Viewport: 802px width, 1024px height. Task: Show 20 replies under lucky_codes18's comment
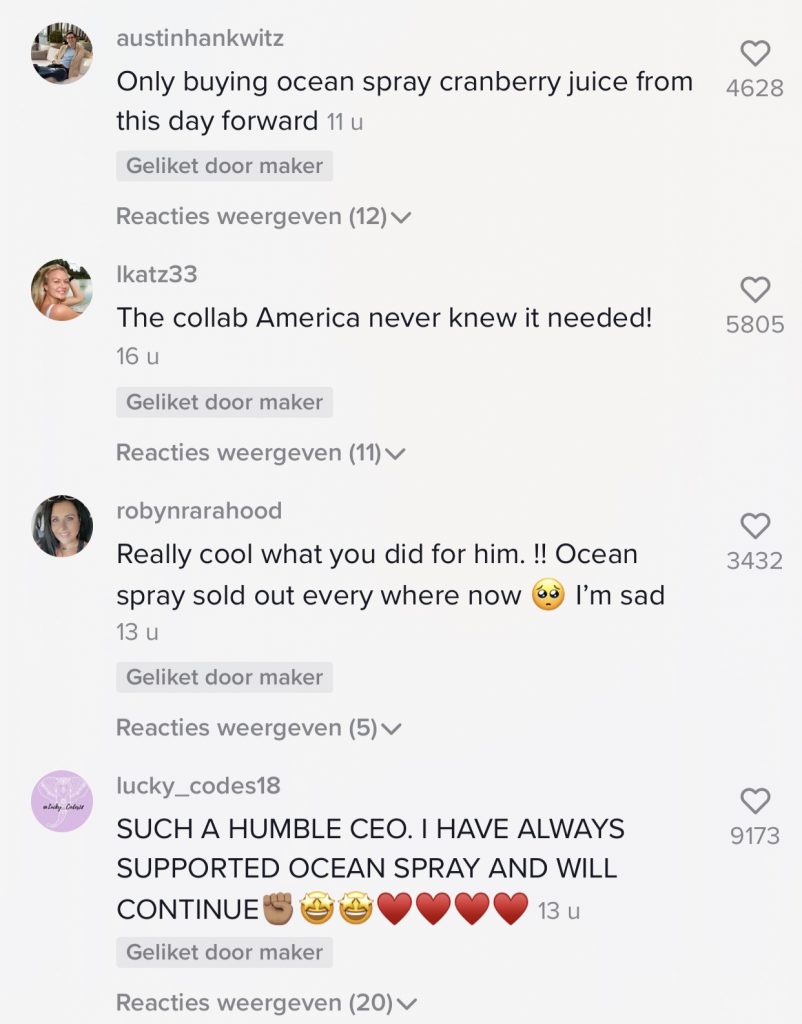(x=266, y=1002)
